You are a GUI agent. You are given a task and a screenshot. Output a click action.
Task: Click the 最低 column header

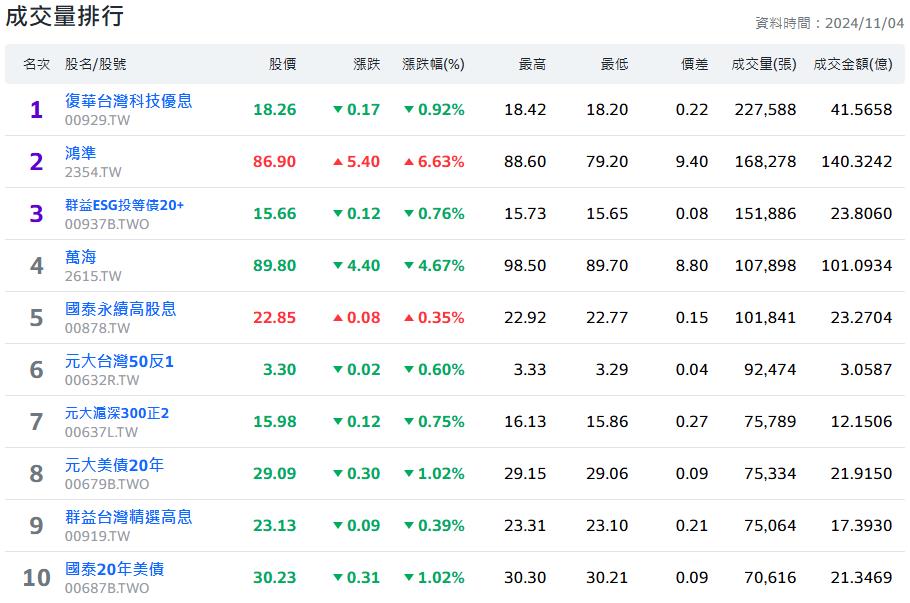pyautogui.click(x=614, y=64)
